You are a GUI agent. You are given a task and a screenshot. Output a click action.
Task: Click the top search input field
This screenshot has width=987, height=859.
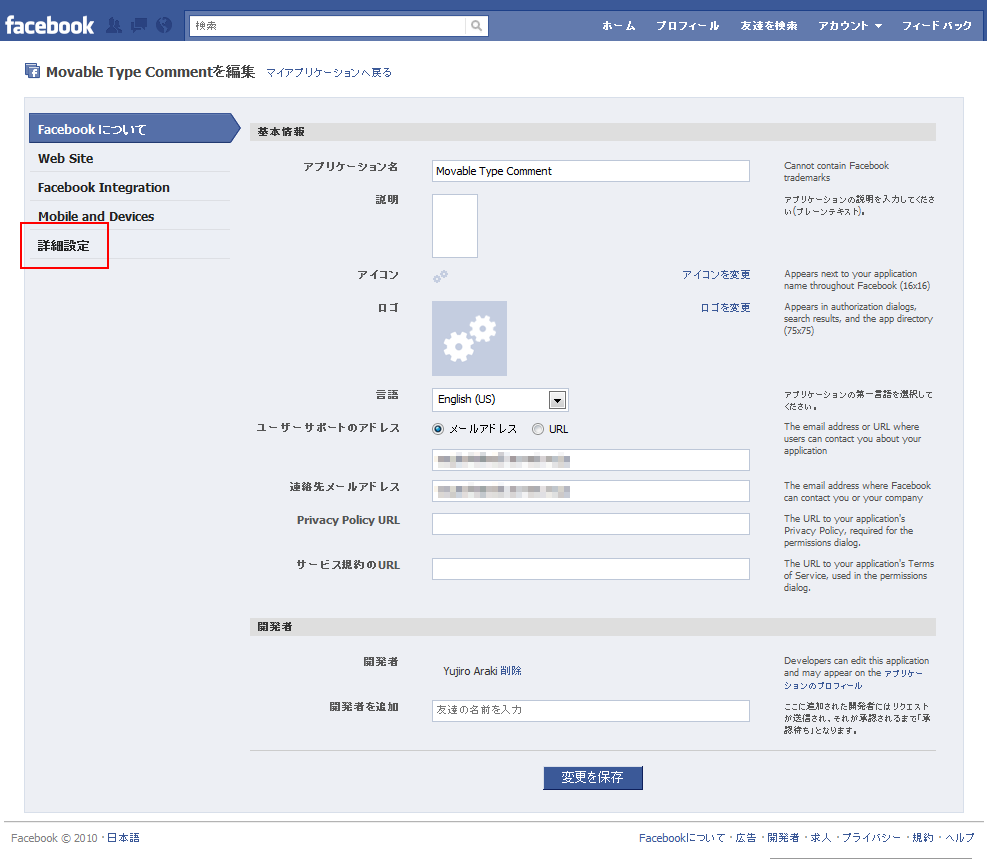(x=327, y=26)
